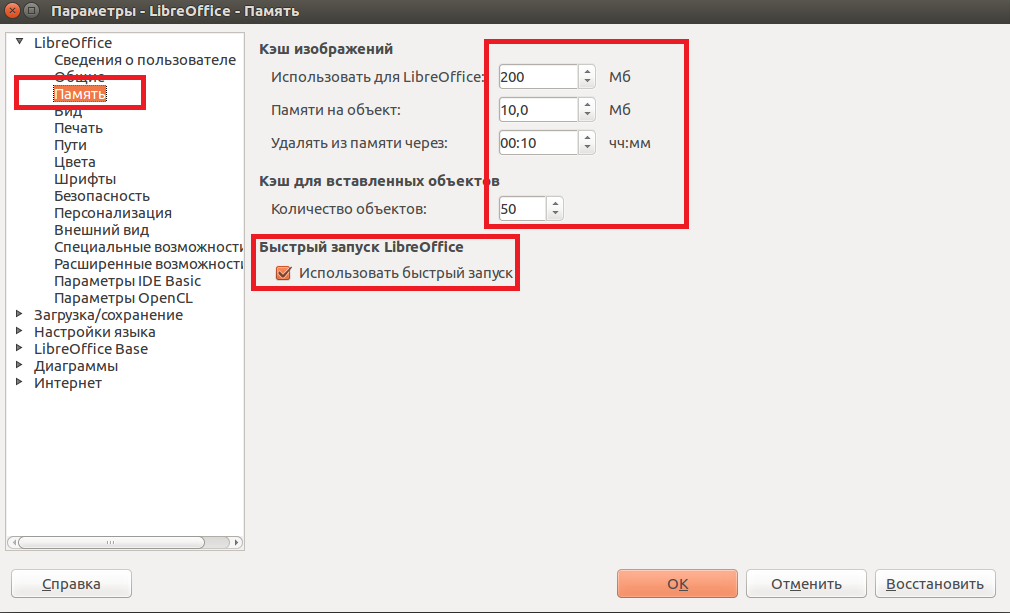1010x613 pixels.
Task: Collapse the LibreOffice tree node
Action: click(19, 43)
